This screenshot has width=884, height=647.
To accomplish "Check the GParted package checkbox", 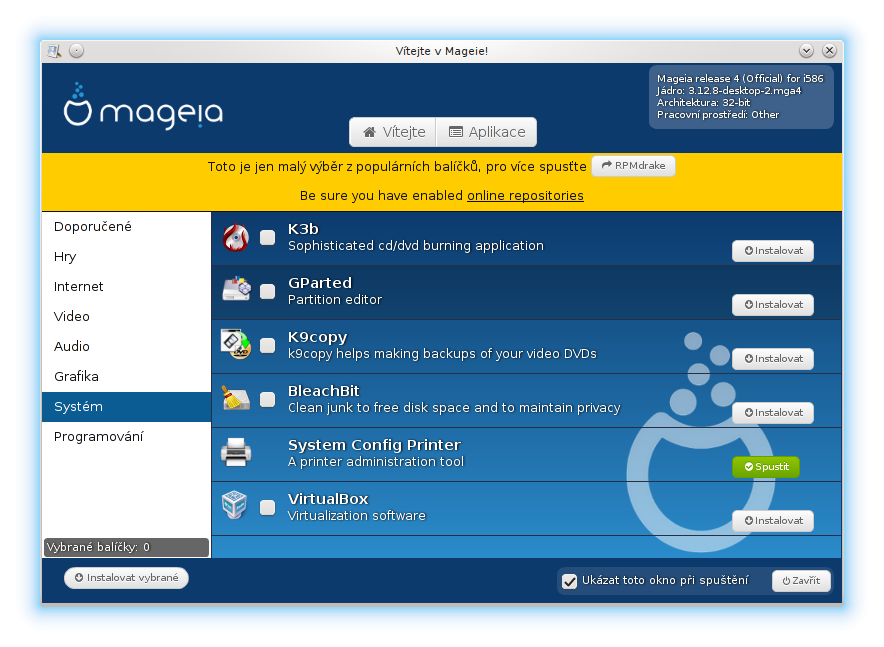I will point(268,291).
